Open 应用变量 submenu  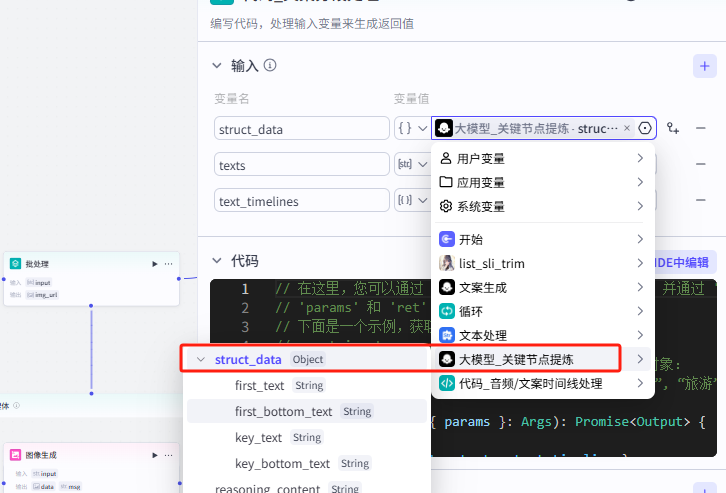coord(542,182)
